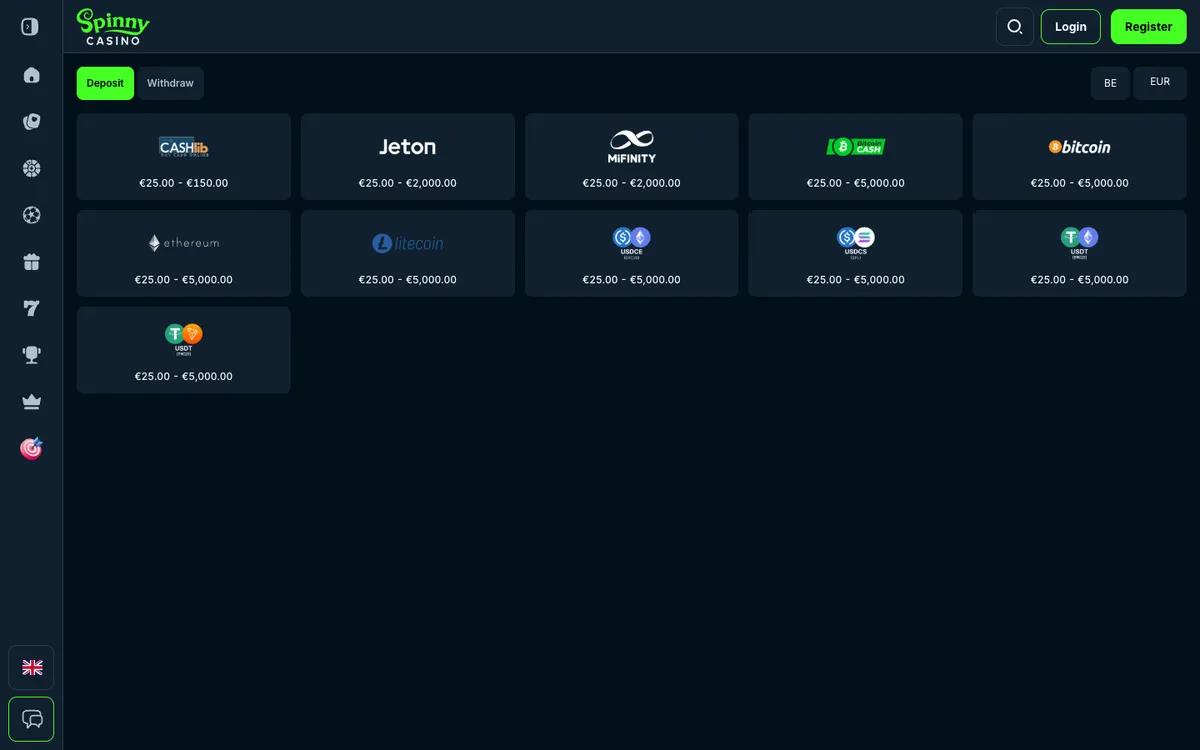
Task: Choose the Jeton payment method
Action: point(408,157)
